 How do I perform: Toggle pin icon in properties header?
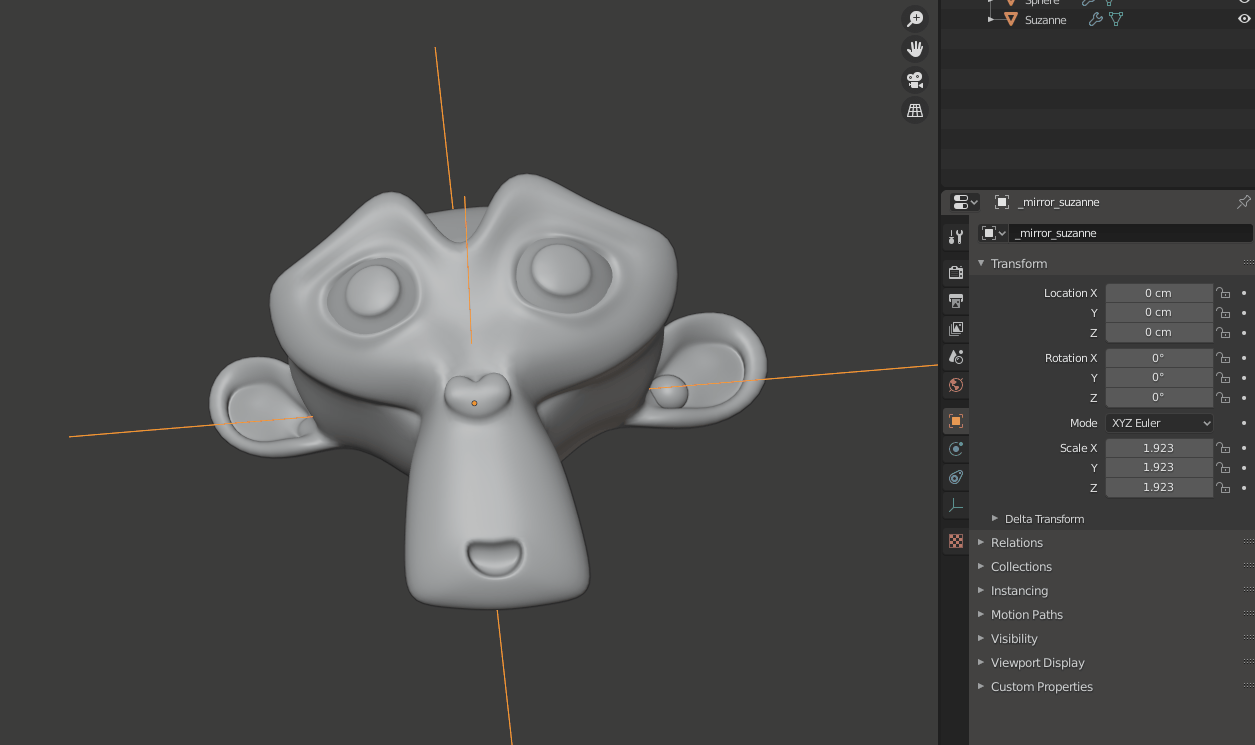click(x=1243, y=202)
